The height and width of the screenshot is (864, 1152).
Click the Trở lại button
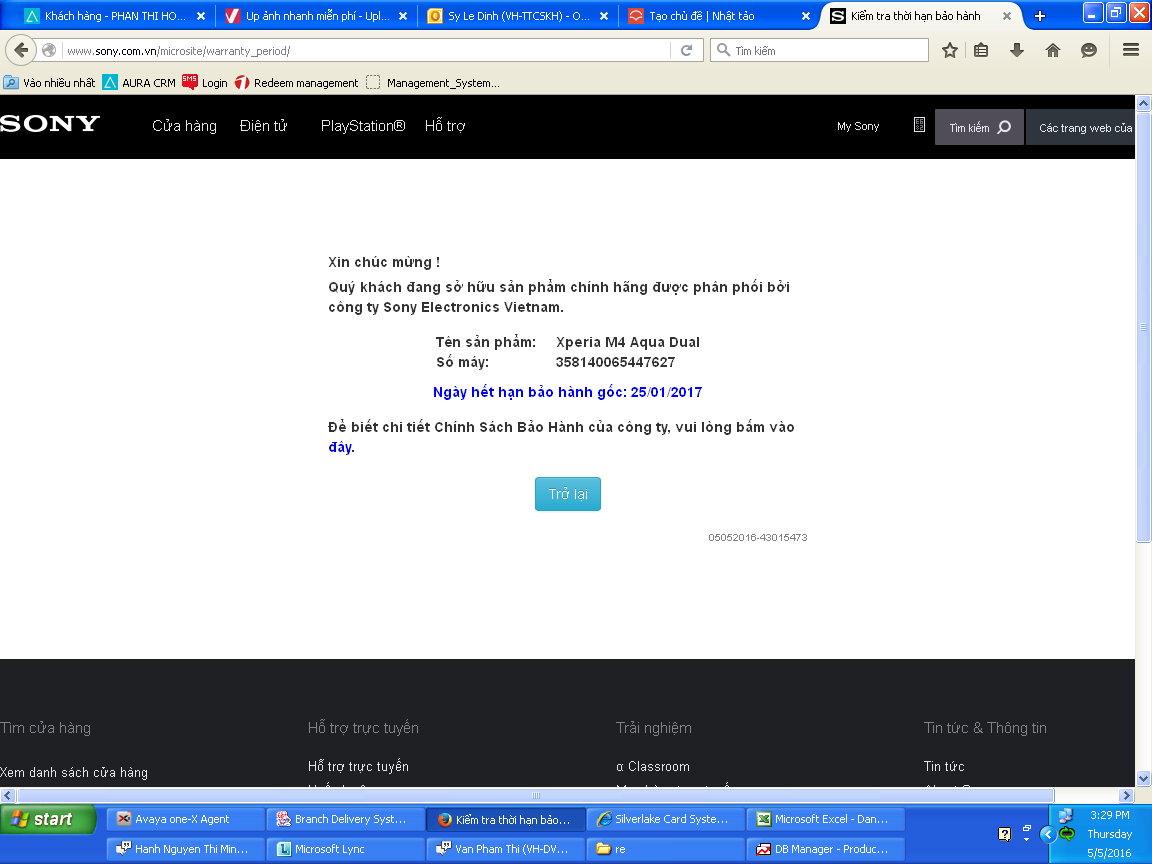tap(568, 494)
